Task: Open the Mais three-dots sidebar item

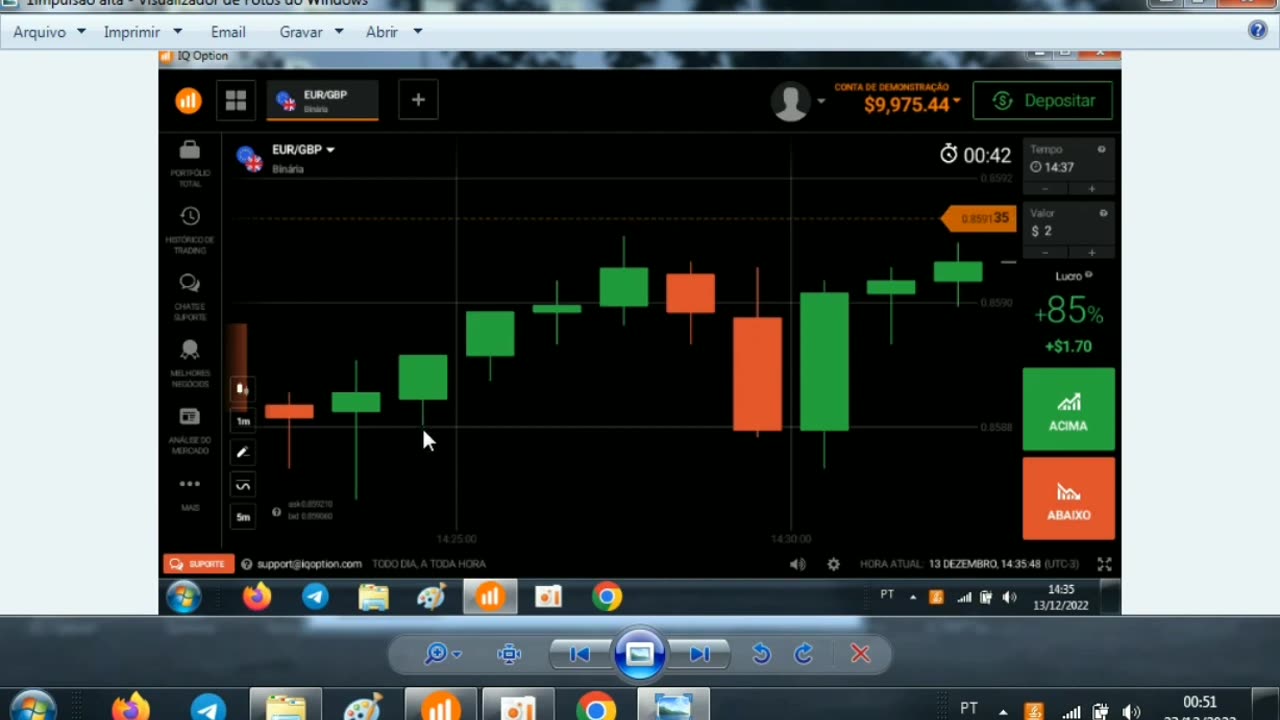Action: (190, 492)
